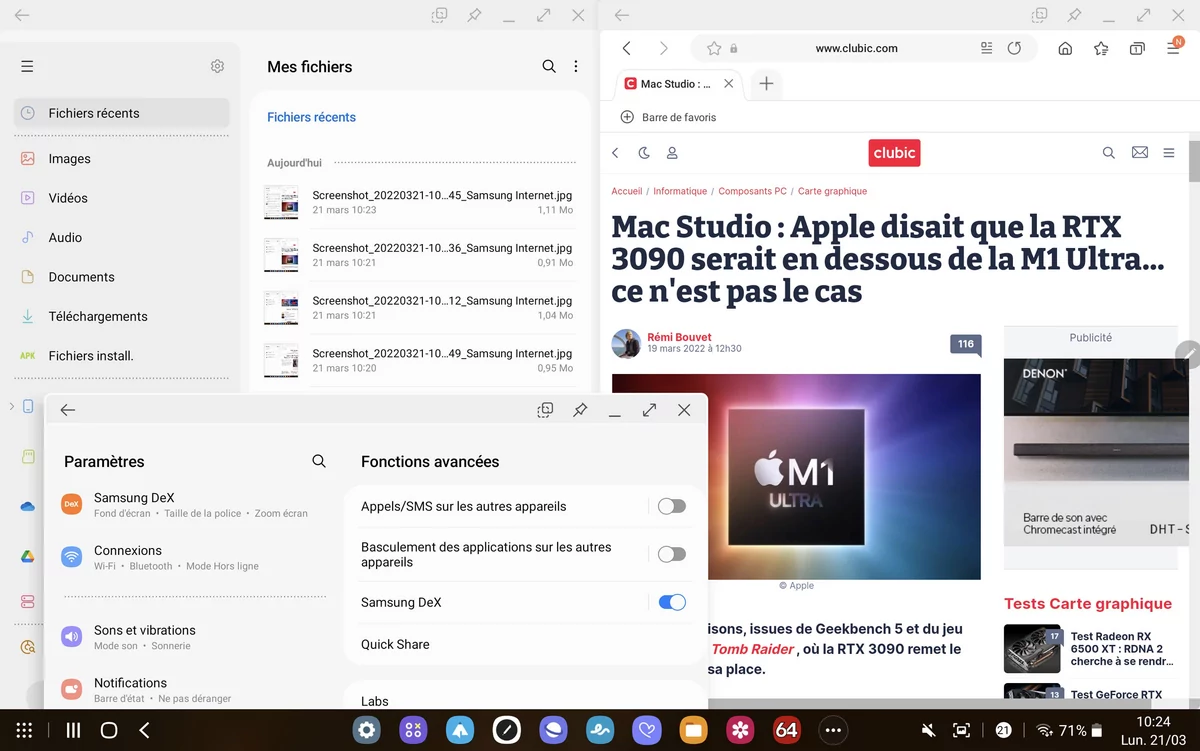This screenshot has height=751, width=1200.
Task: Enable reader mode in the address bar
Action: click(986, 48)
